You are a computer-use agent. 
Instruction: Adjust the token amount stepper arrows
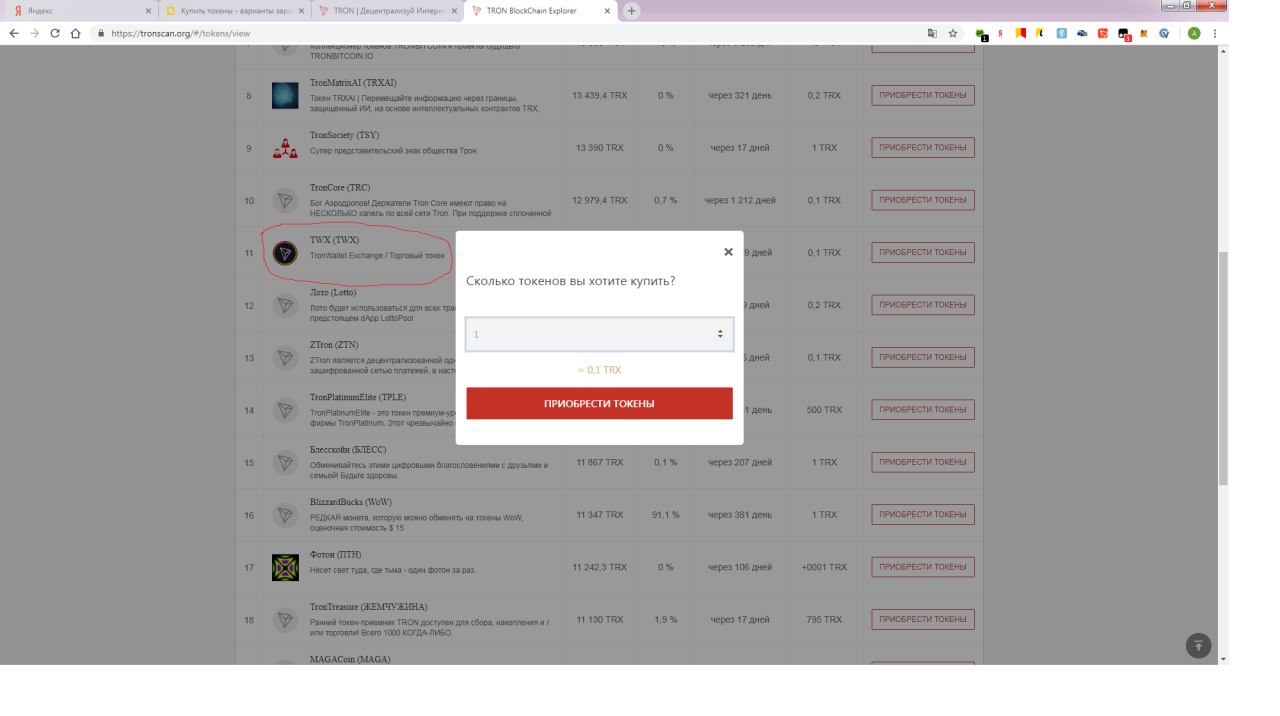[x=720, y=334]
